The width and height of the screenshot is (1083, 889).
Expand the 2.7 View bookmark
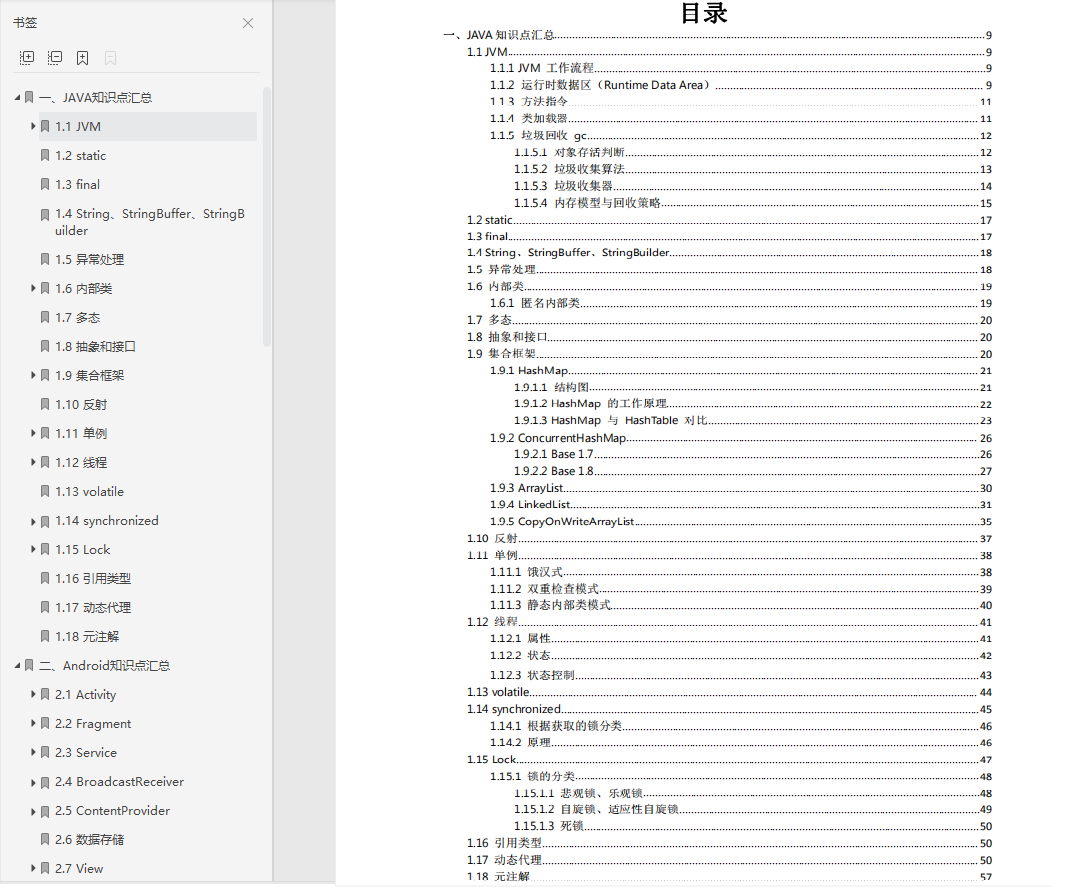(x=32, y=868)
